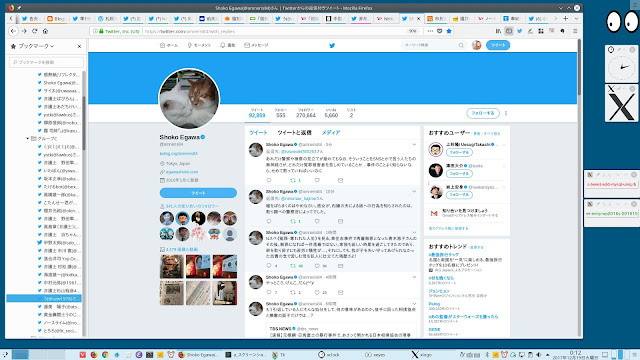Click the Shoko Egawa cat profile picture
Viewport: 640px width, 360px height.
click(x=189, y=99)
